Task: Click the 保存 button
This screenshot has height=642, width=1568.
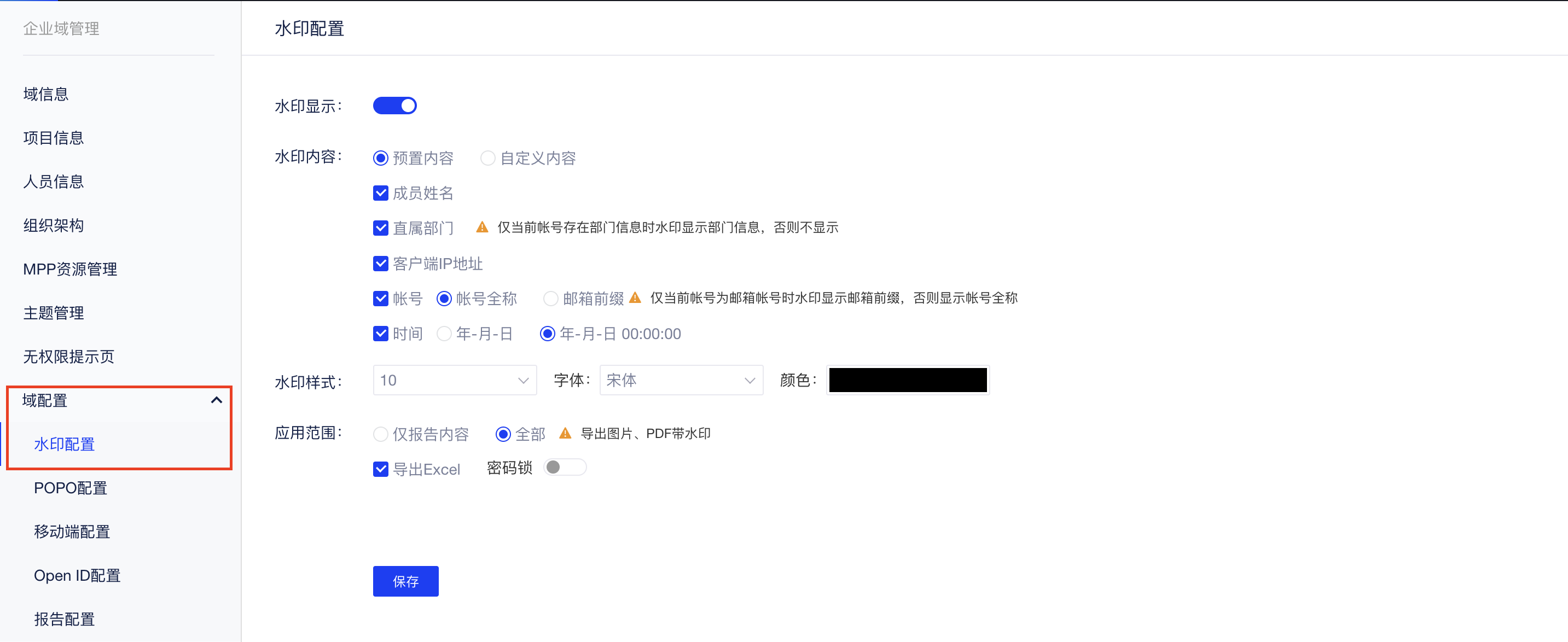Action: pyautogui.click(x=405, y=581)
